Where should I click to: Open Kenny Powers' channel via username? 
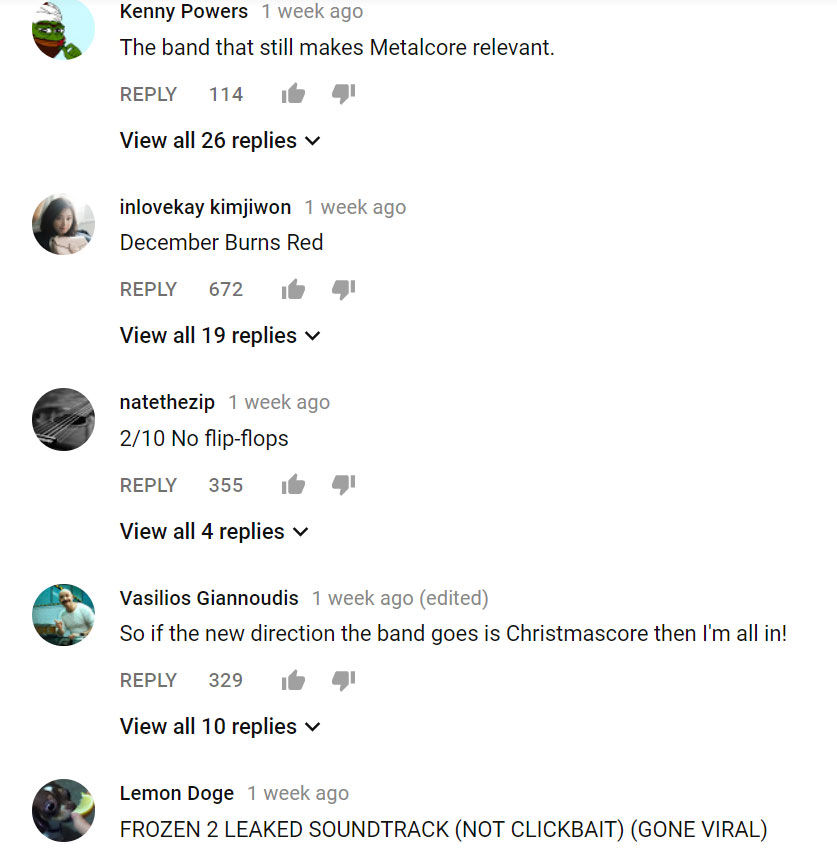[x=184, y=11]
